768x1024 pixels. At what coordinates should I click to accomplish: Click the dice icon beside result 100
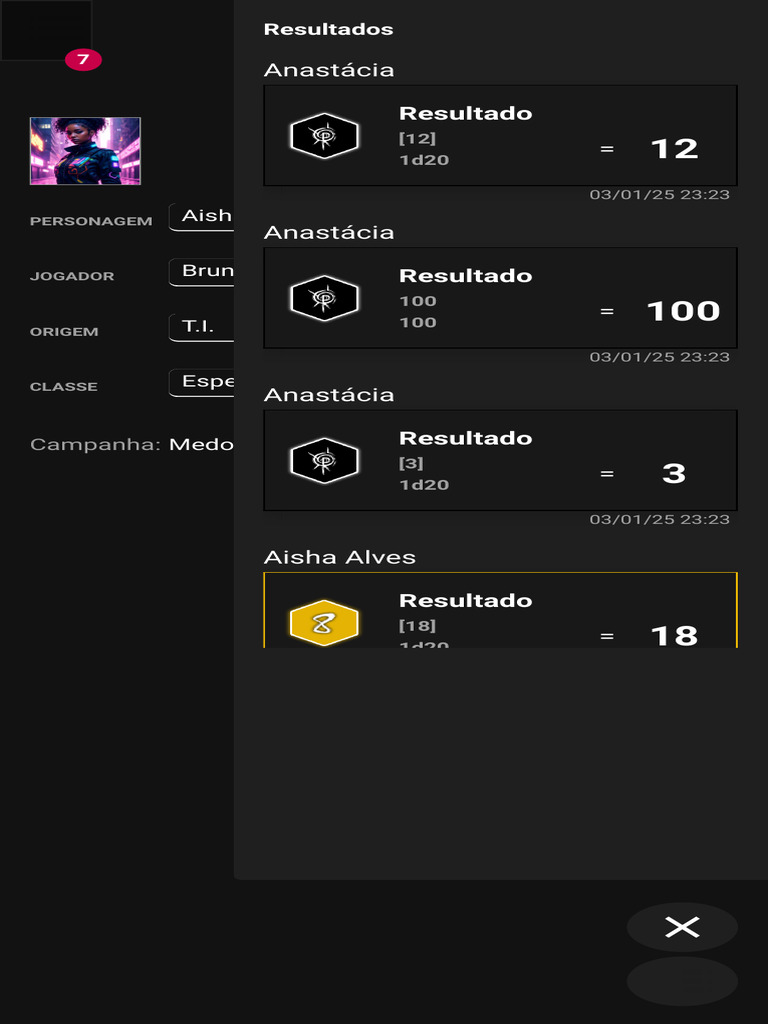click(x=324, y=298)
